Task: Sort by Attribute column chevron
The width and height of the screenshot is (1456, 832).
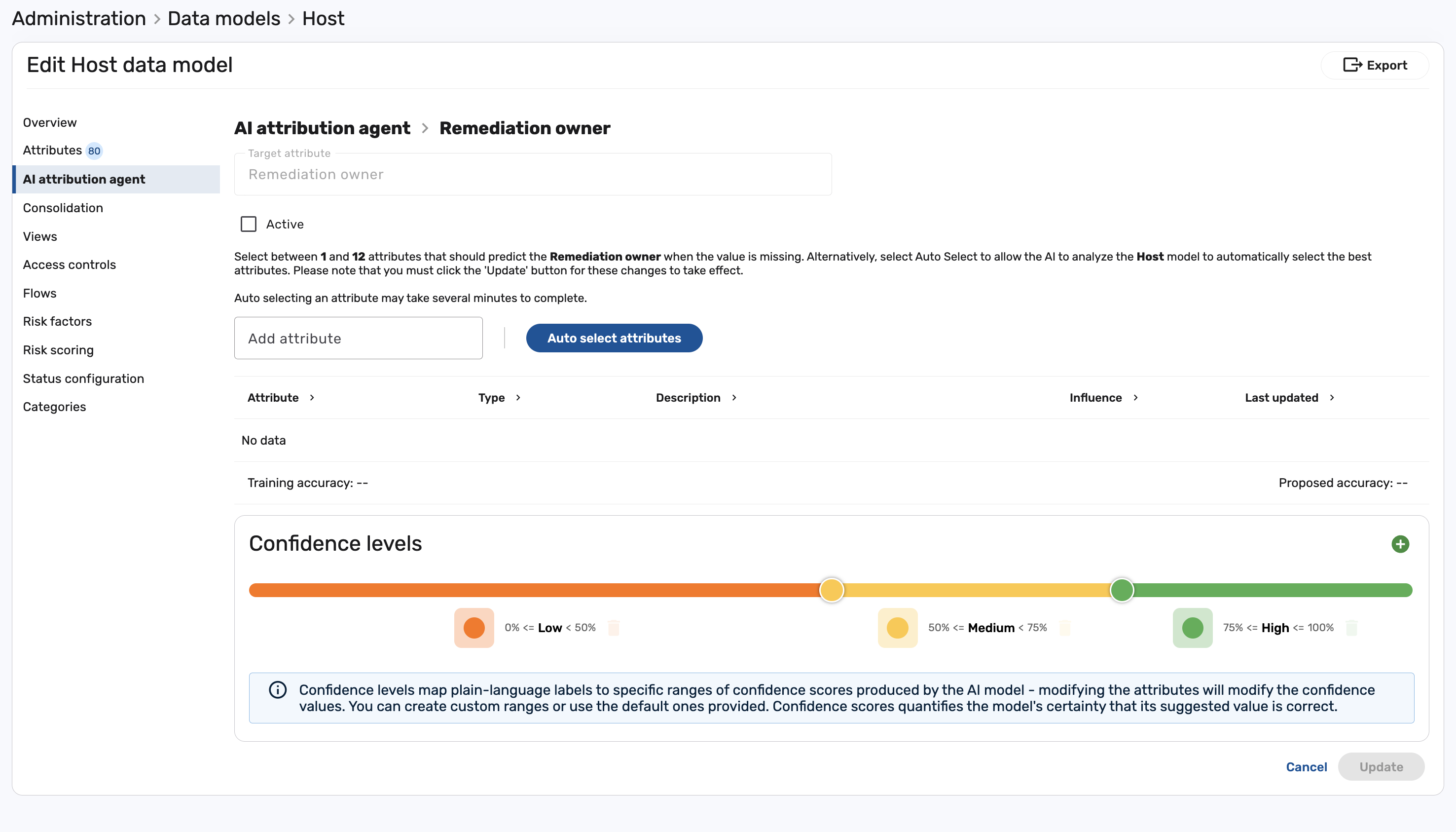Action: (x=312, y=398)
